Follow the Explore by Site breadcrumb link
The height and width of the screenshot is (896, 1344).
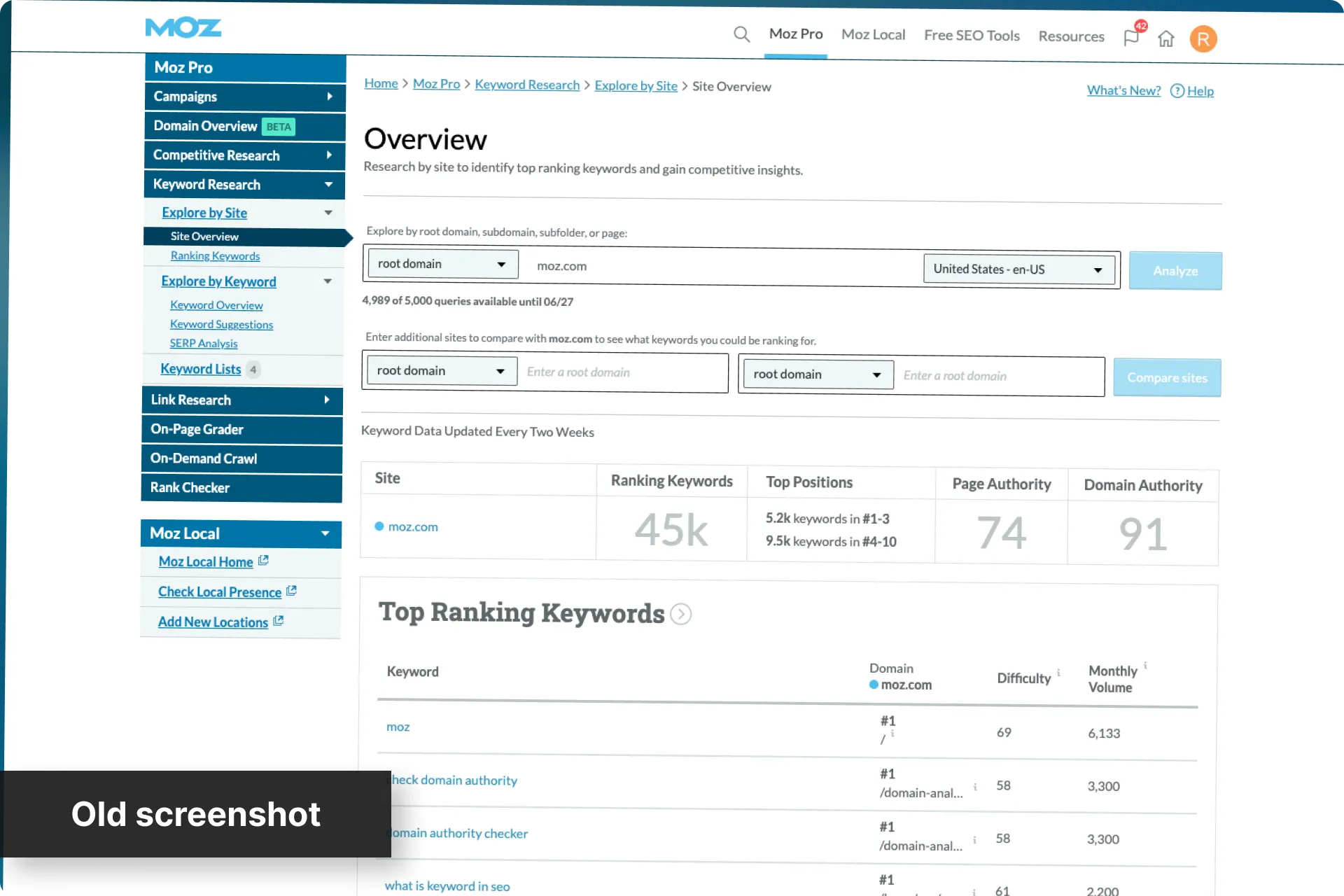(636, 85)
